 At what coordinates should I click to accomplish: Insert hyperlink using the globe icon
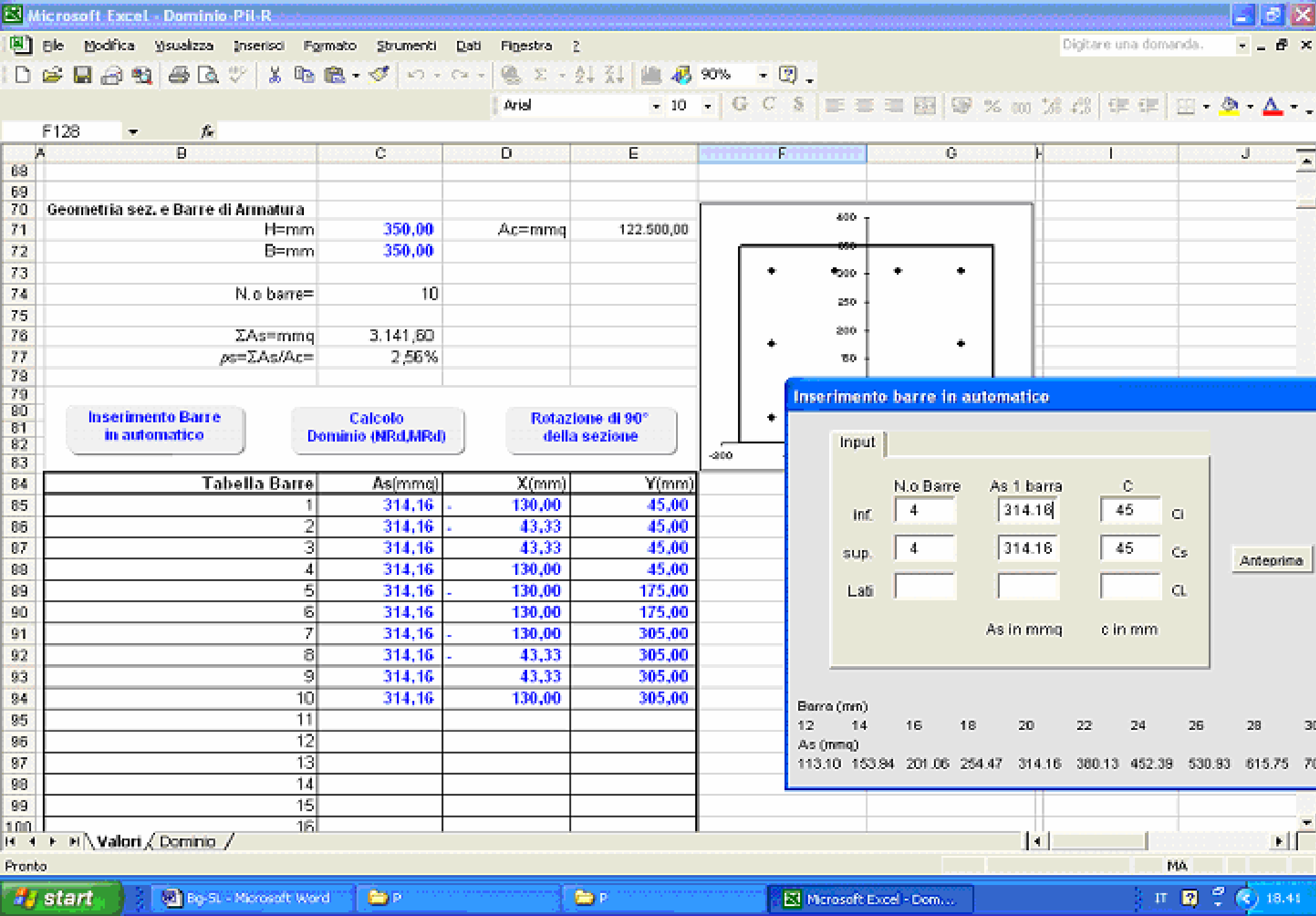click(x=511, y=75)
